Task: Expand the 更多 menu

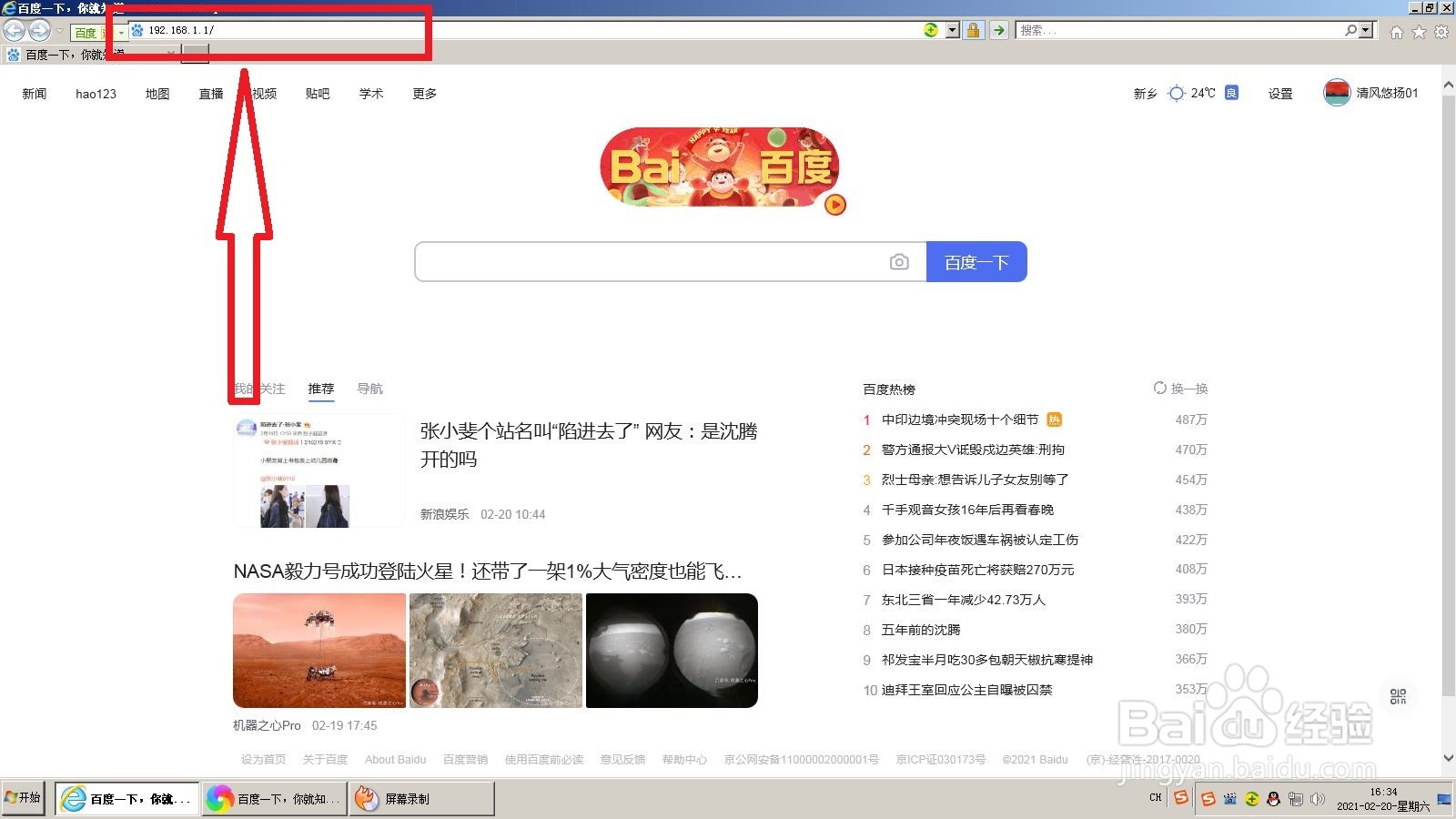Action: (425, 94)
